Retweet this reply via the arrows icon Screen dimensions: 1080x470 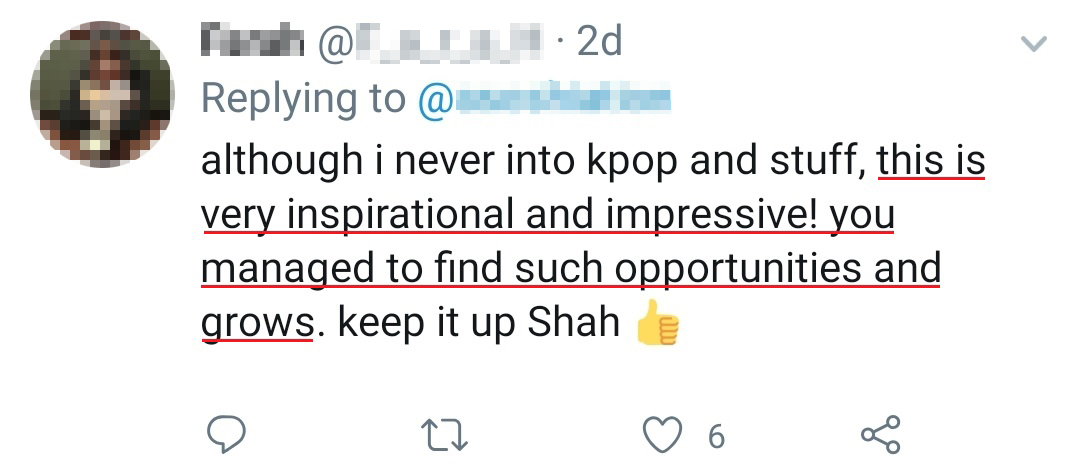pos(442,435)
